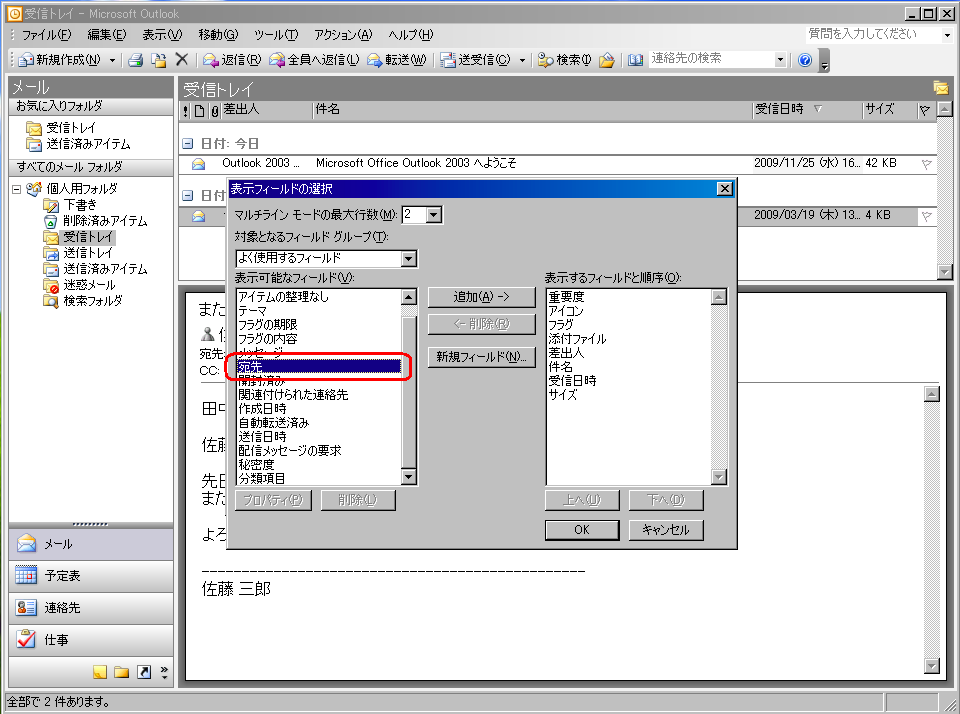
Task: Click the blue Help question mark icon
Action: click(x=805, y=59)
